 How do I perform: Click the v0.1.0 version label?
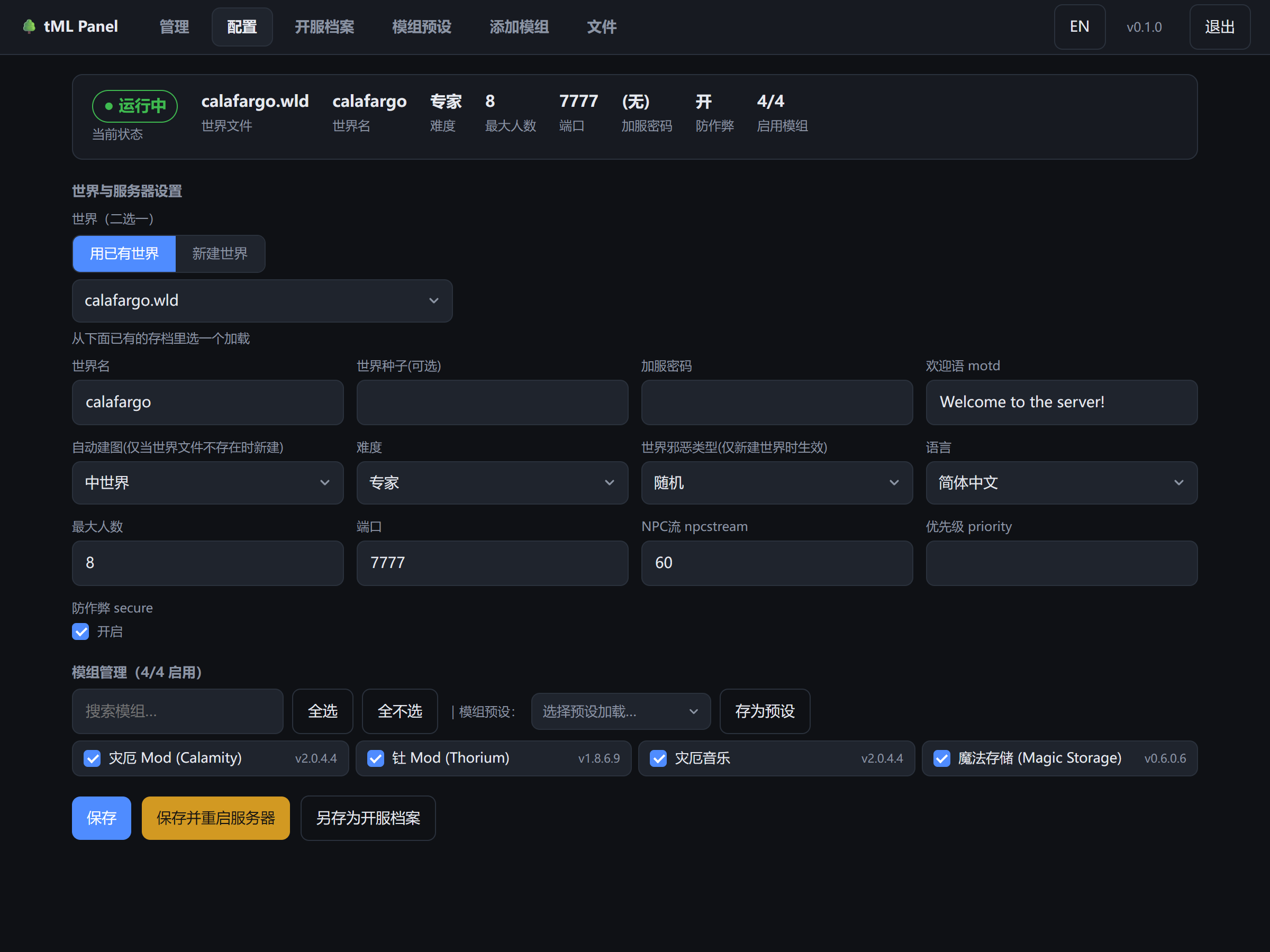point(1144,27)
